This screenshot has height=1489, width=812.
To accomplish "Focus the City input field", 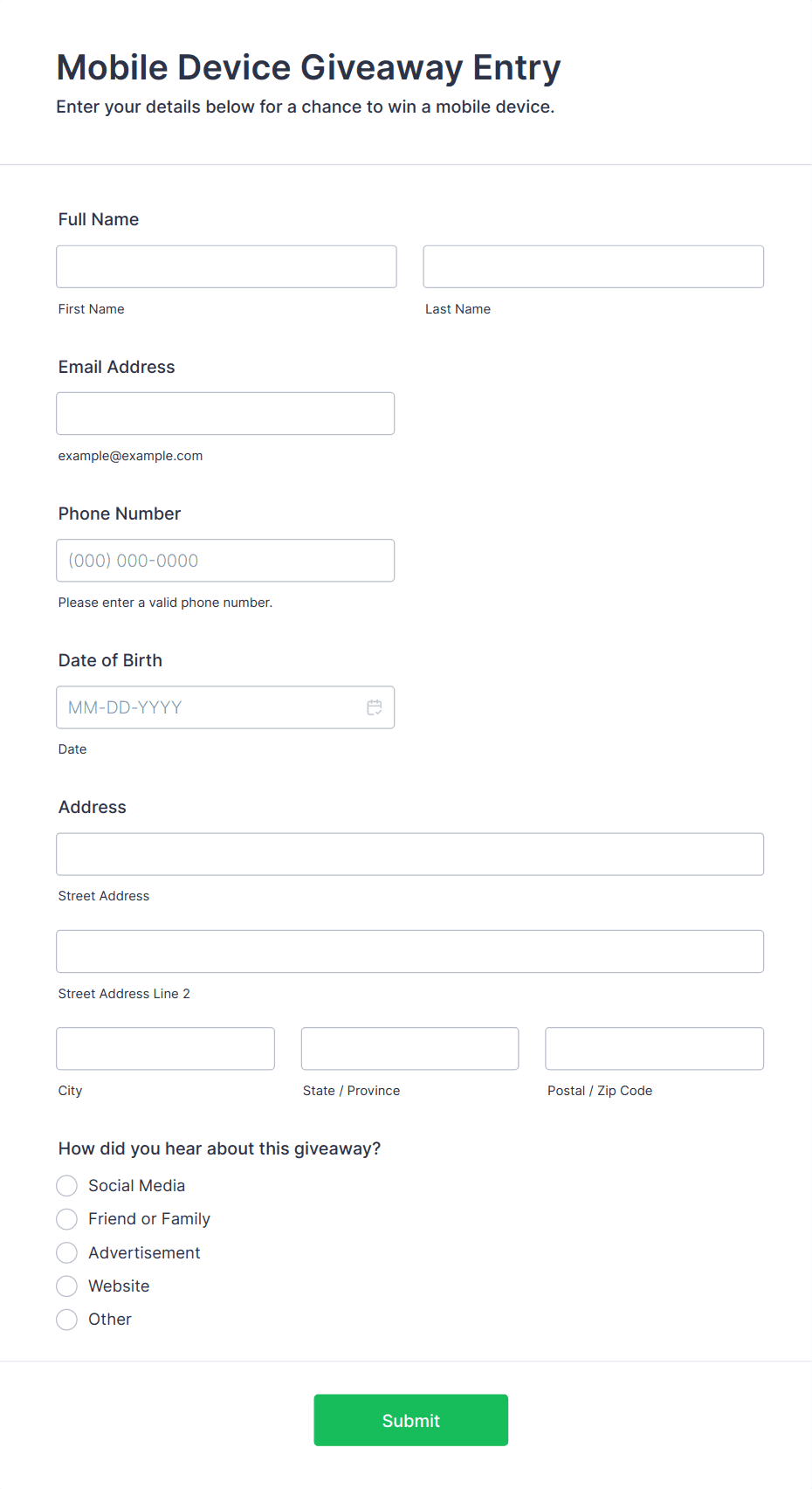I will coord(166,1049).
